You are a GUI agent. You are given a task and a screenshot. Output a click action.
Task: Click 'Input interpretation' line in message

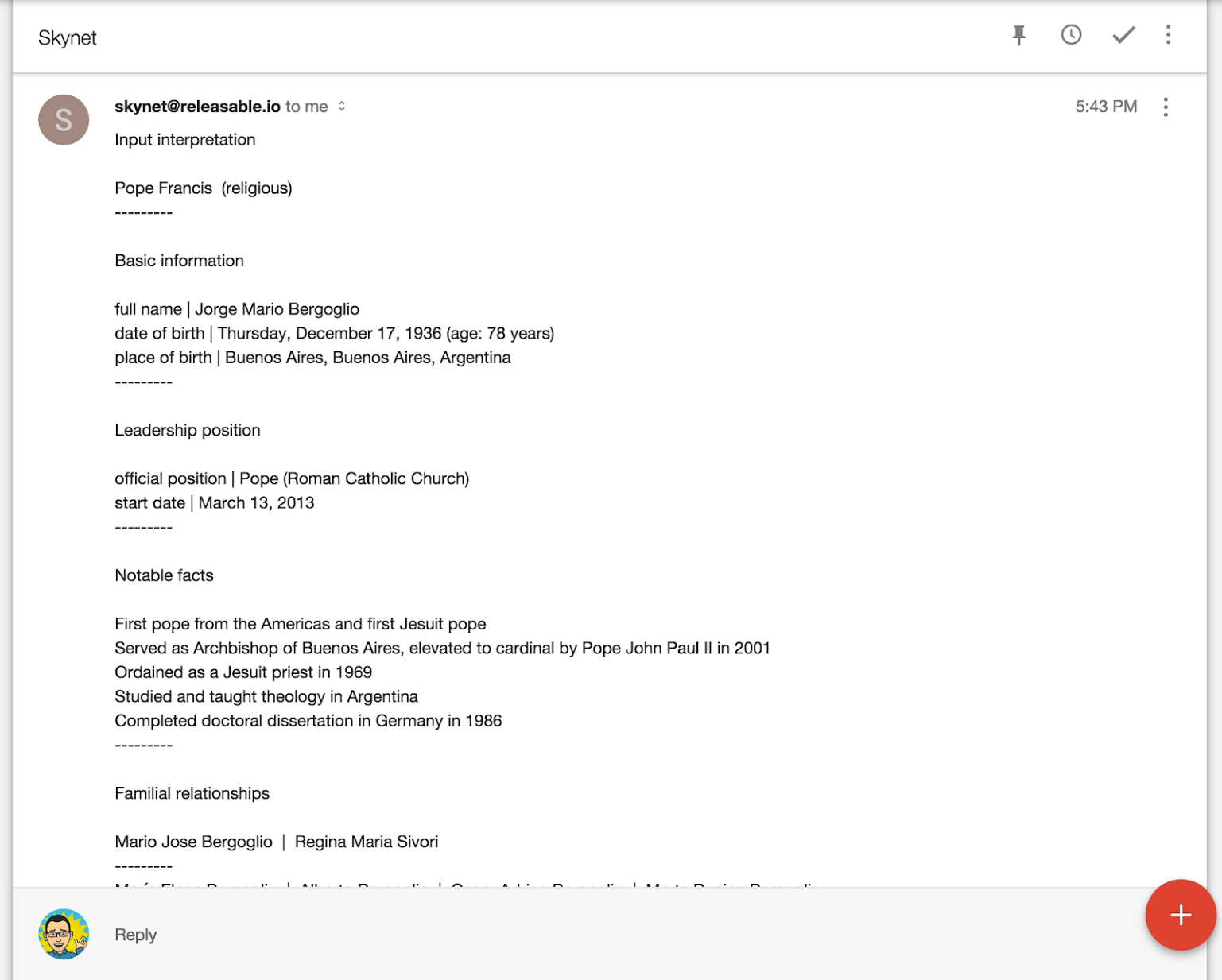click(185, 140)
